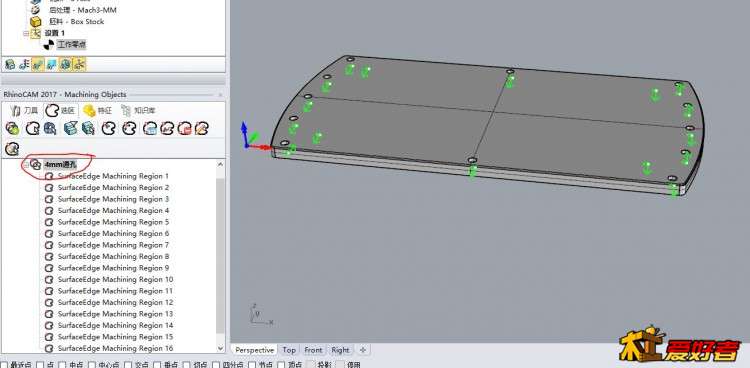This screenshot has height=368, width=750.
Task: Select SurfaceEdge Machining Region 7
Action: click(113, 245)
